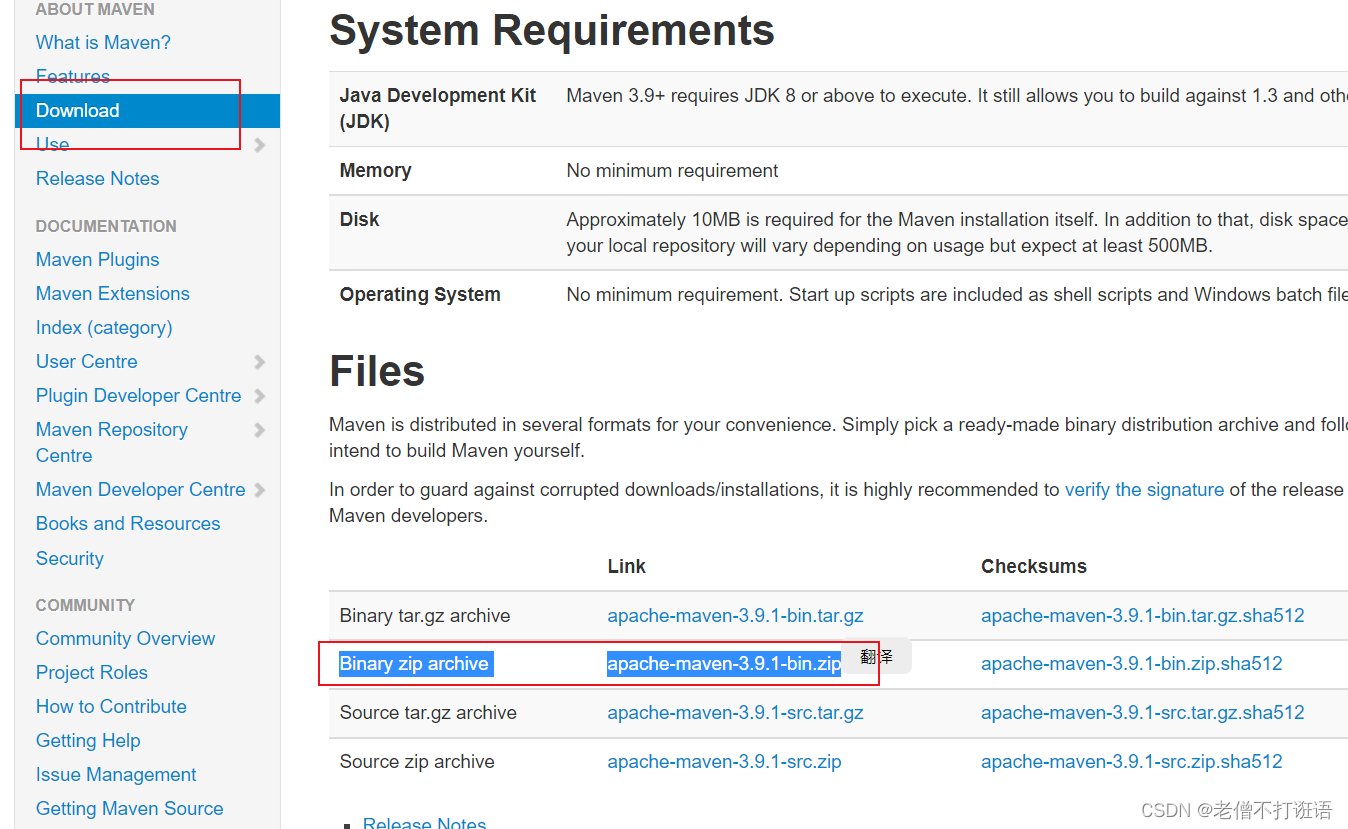This screenshot has height=829, width=1348.
Task: Open the What is Maven? page
Action: coord(103,42)
